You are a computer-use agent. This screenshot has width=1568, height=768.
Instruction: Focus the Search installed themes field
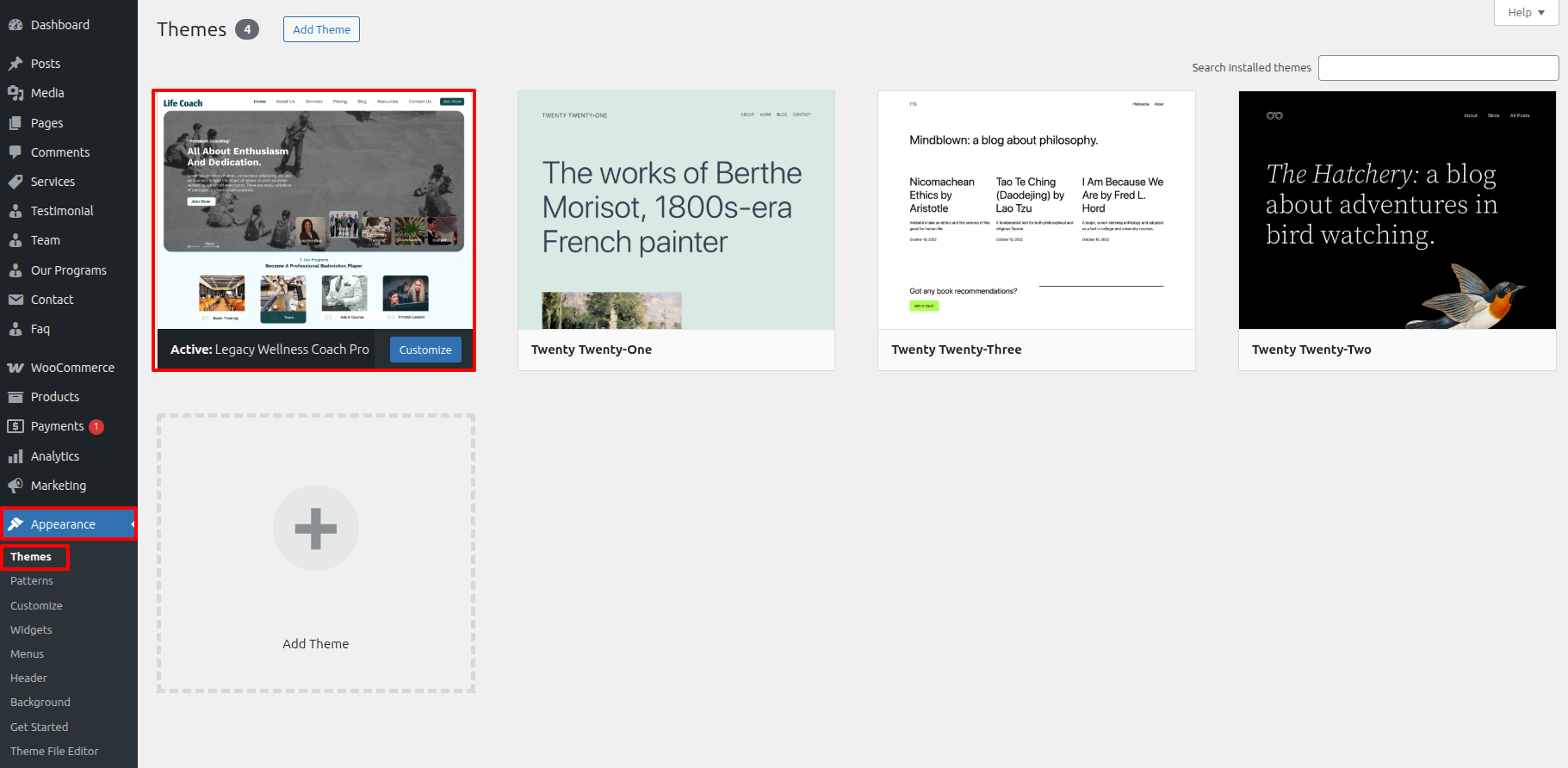(x=1438, y=68)
